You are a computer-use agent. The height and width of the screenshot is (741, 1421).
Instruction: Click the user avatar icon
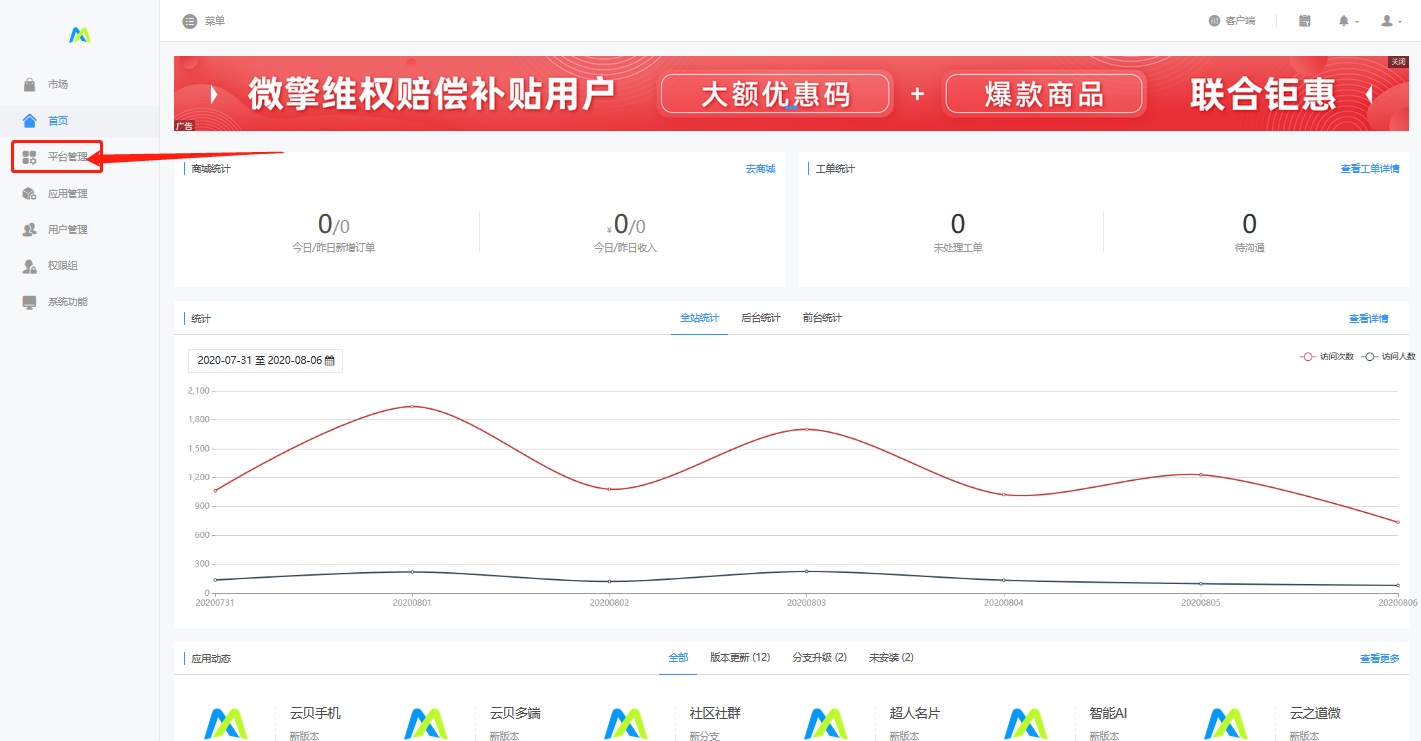coord(1387,21)
